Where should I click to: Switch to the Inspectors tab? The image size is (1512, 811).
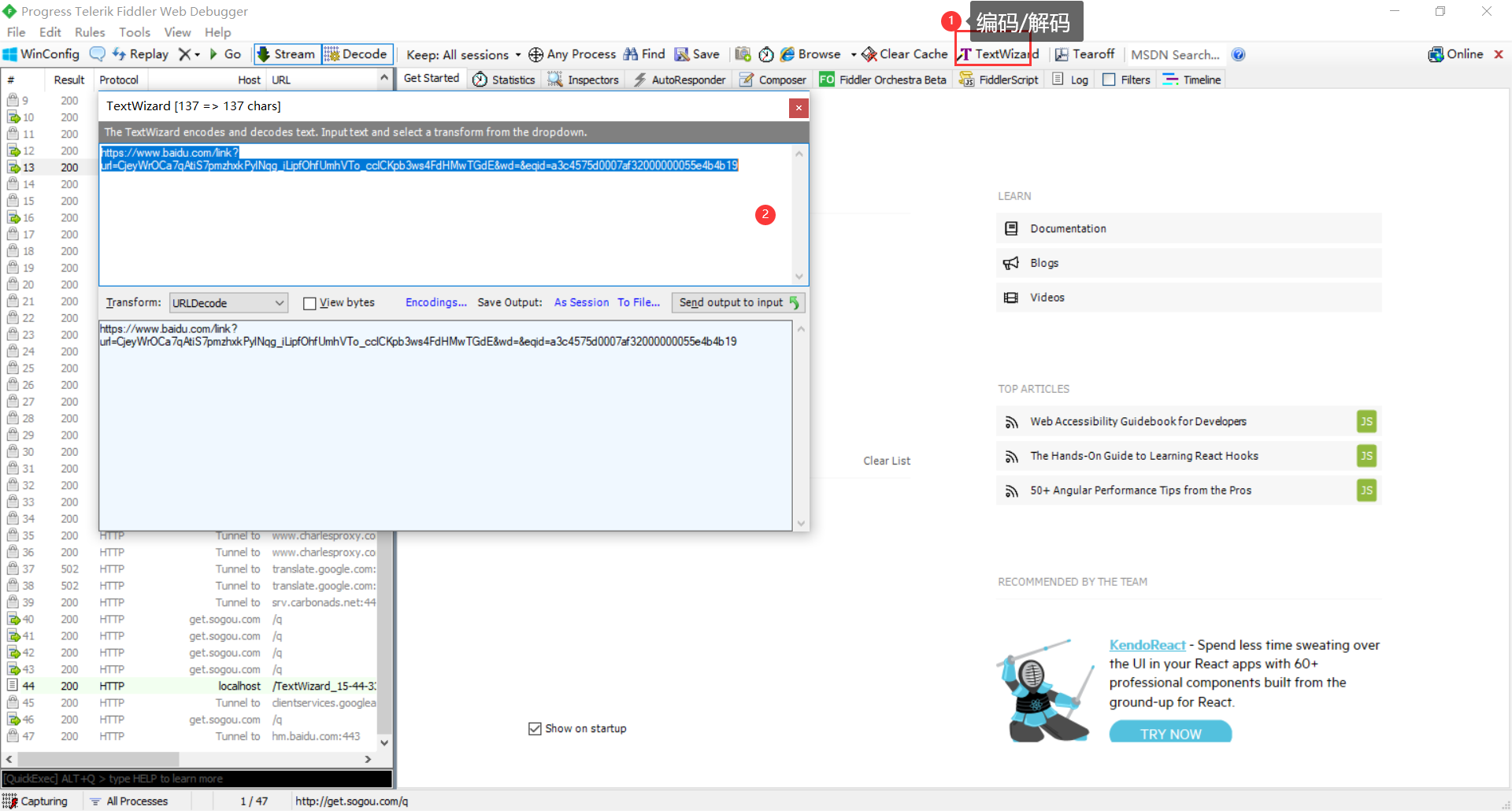click(x=584, y=80)
